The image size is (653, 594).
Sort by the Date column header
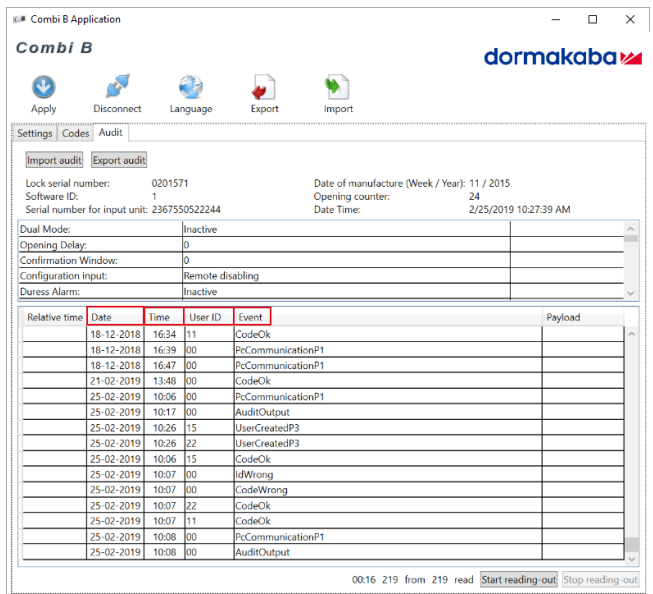(x=115, y=317)
